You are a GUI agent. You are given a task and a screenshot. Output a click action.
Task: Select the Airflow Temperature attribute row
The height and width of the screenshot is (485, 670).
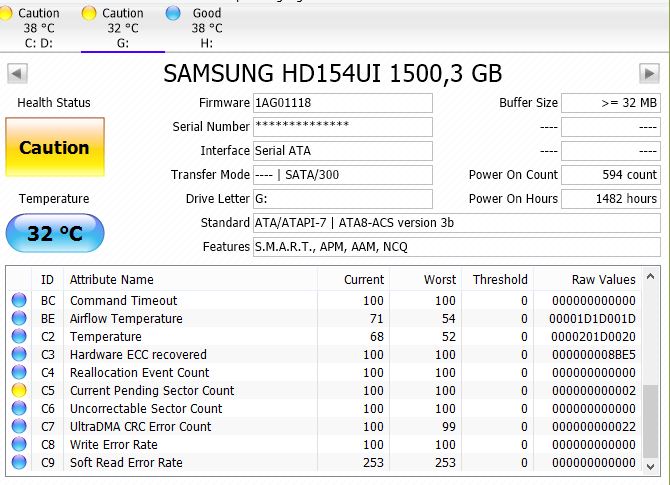[323, 318]
